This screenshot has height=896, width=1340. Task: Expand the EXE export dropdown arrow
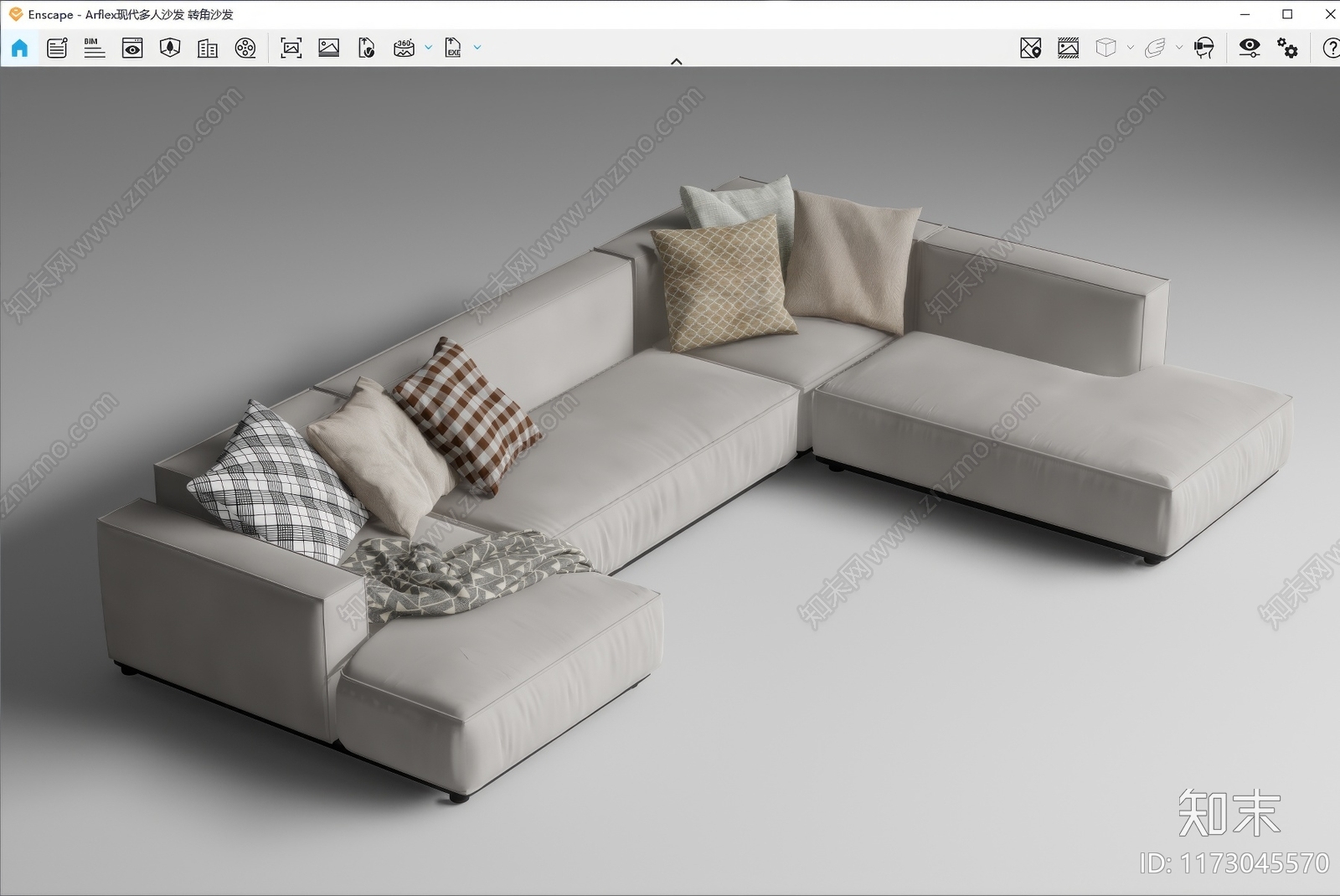pos(477,48)
